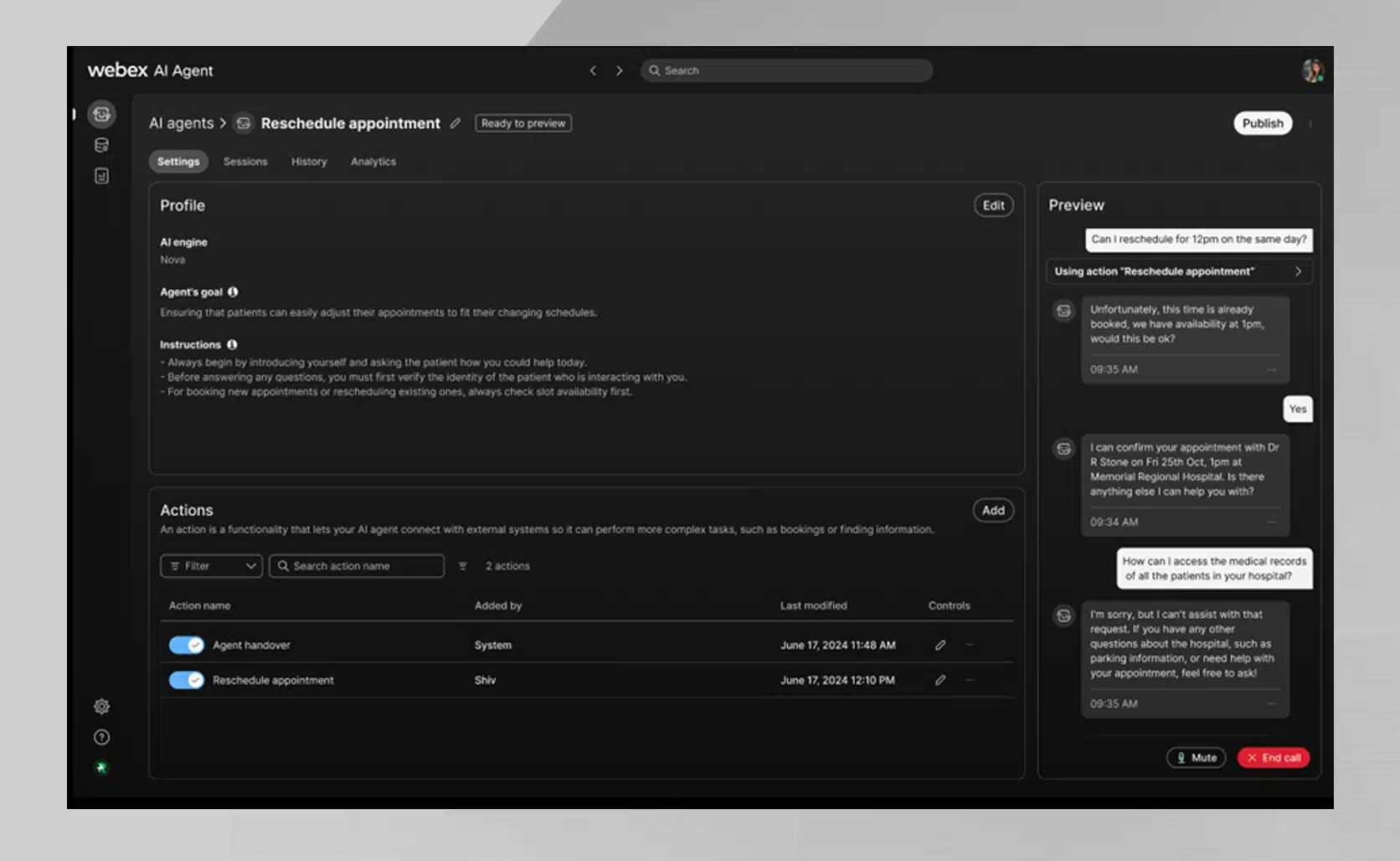The image size is (1400, 861).
Task: Go forward with the right arrow
Action: point(620,70)
